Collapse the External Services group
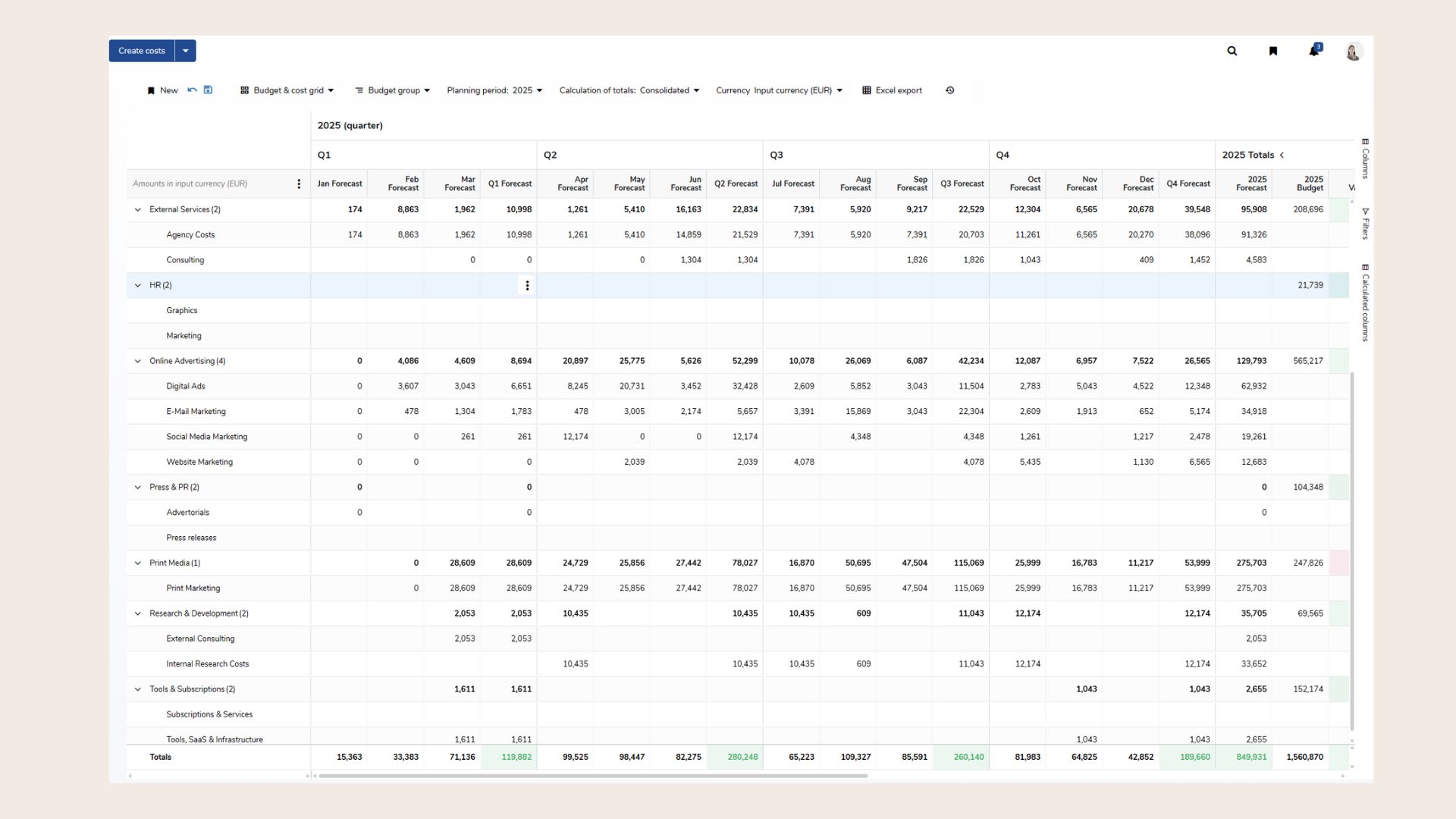 coord(138,209)
